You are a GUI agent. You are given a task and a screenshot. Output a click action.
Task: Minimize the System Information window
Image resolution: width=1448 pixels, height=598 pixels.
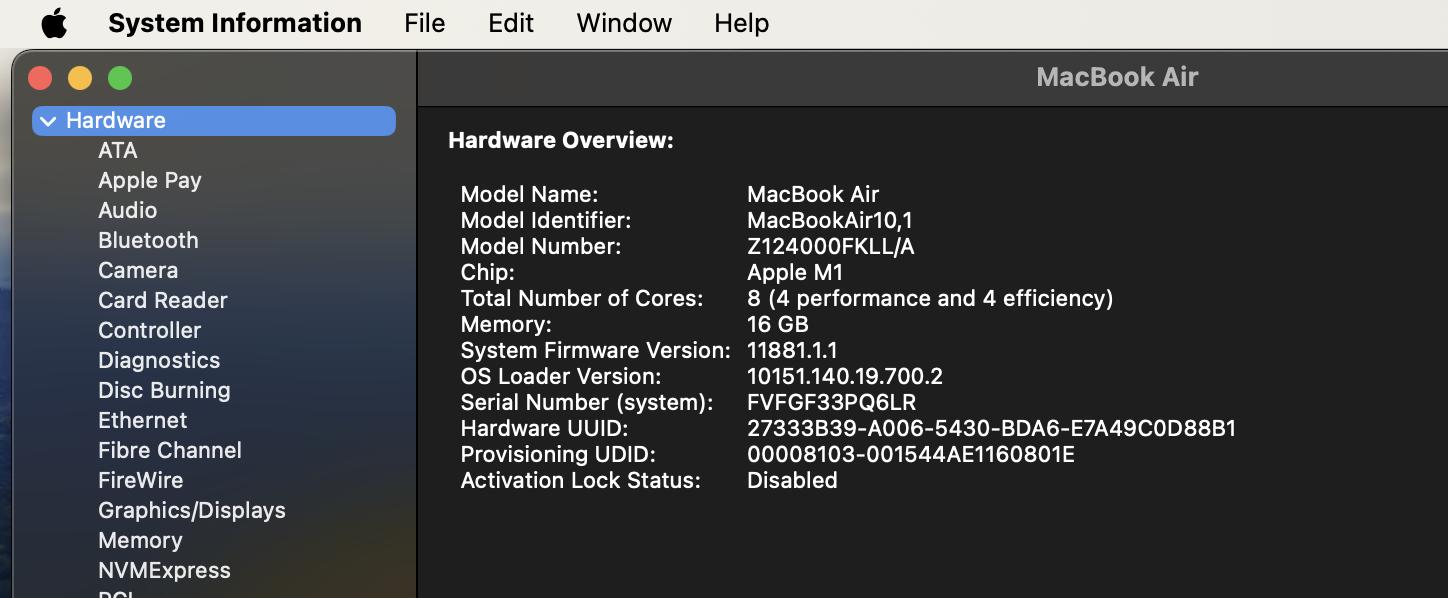pyautogui.click(x=80, y=78)
